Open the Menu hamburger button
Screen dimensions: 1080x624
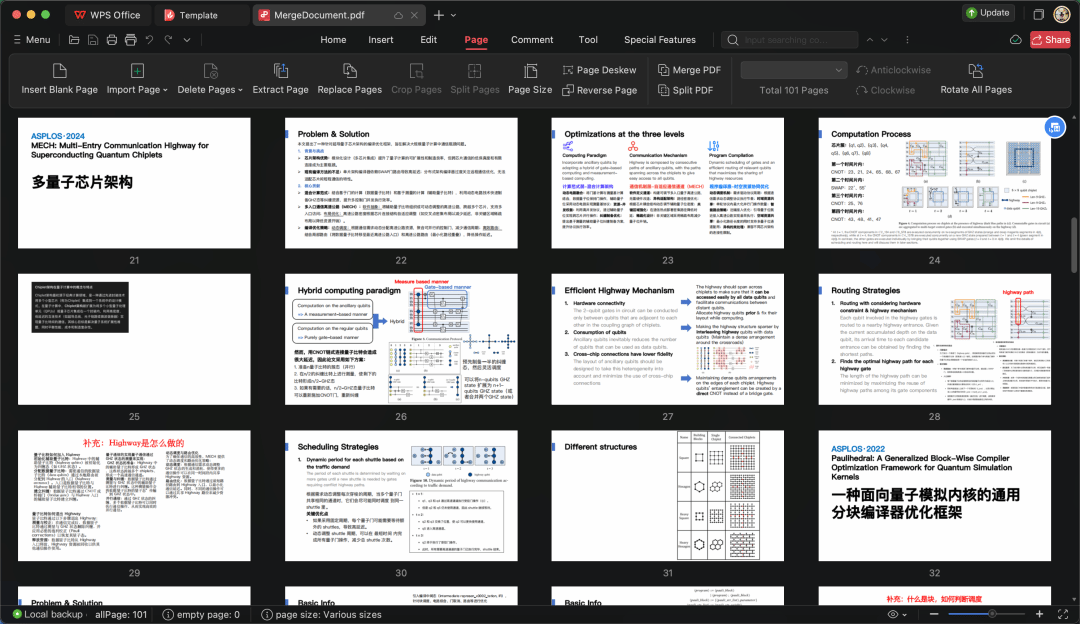[32, 40]
